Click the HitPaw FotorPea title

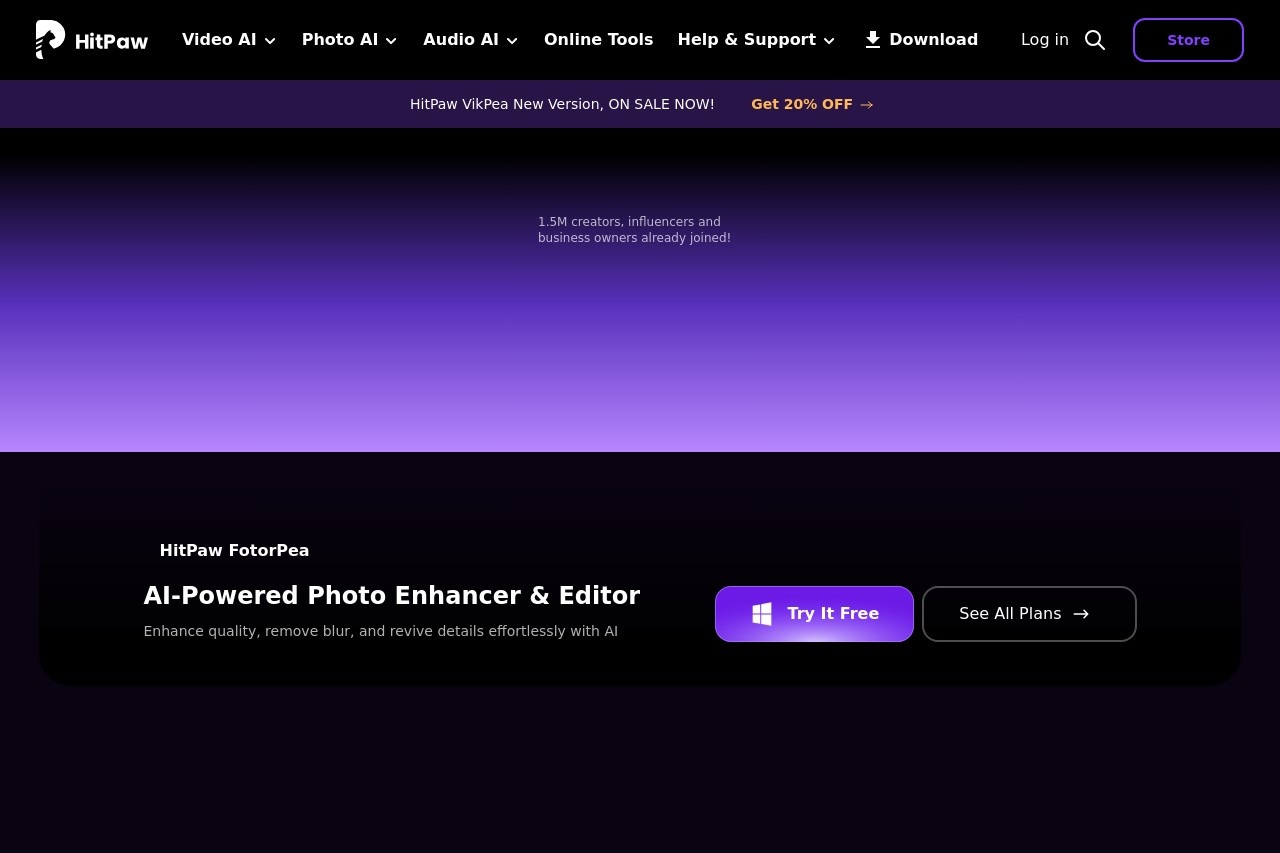pos(234,550)
